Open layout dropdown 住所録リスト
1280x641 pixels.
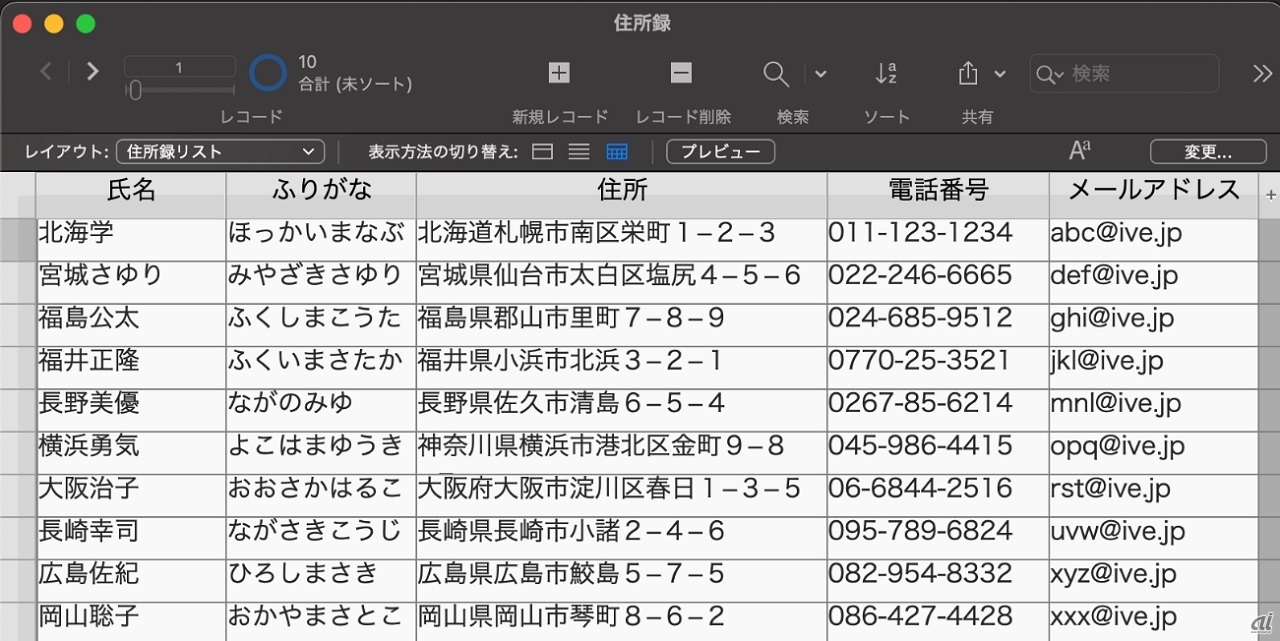221,152
